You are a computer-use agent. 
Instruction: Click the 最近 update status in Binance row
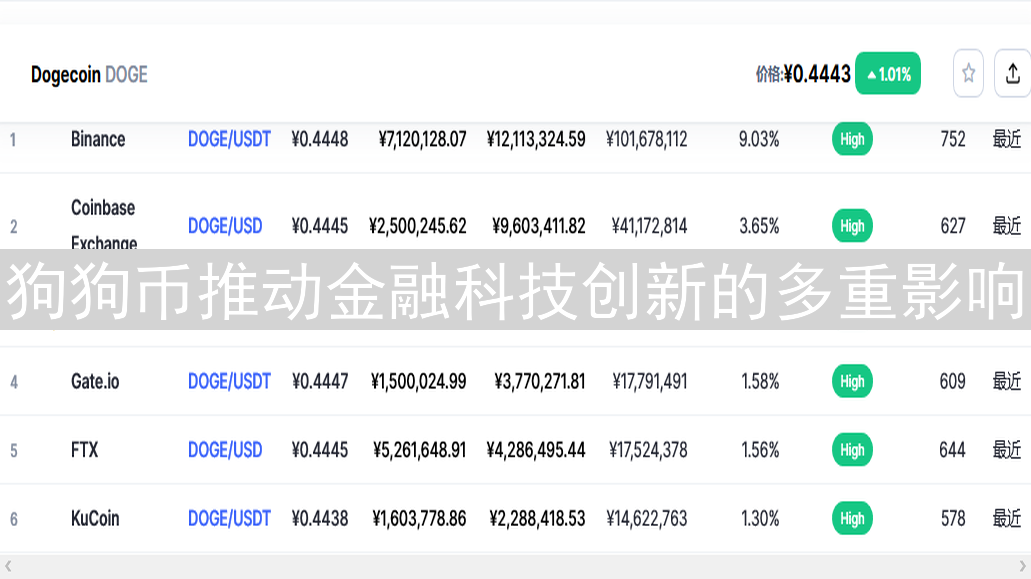pos(1007,139)
